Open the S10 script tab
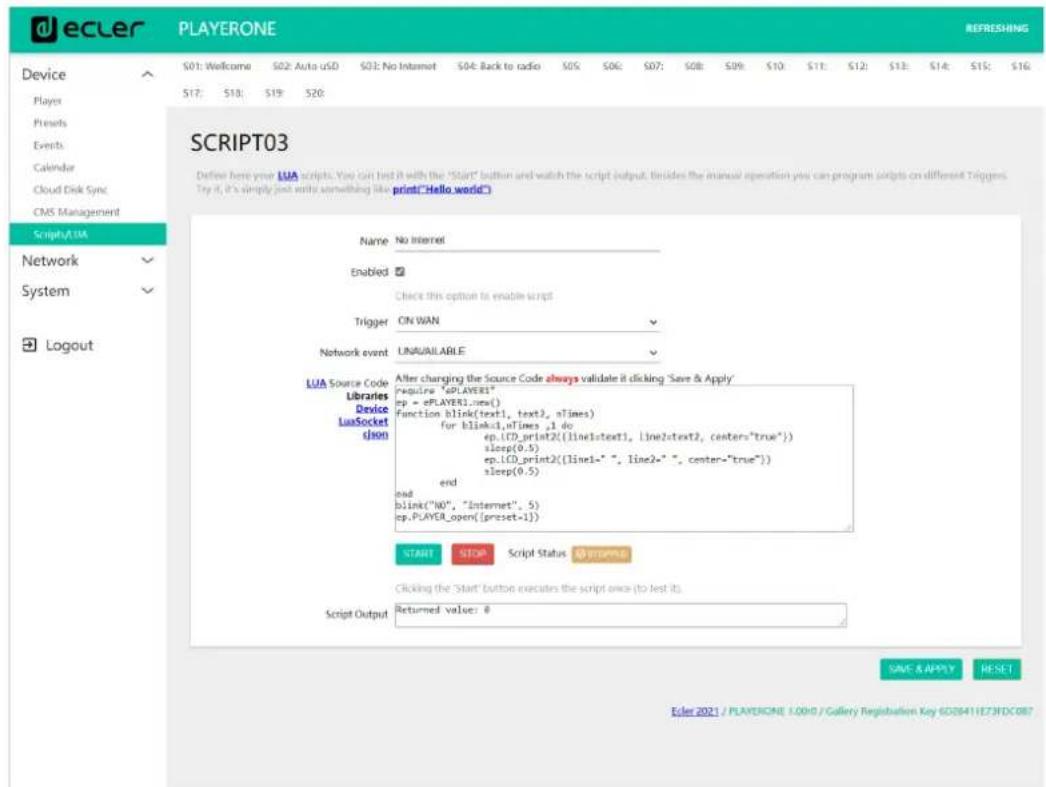The image size is (1046, 787). (x=775, y=66)
